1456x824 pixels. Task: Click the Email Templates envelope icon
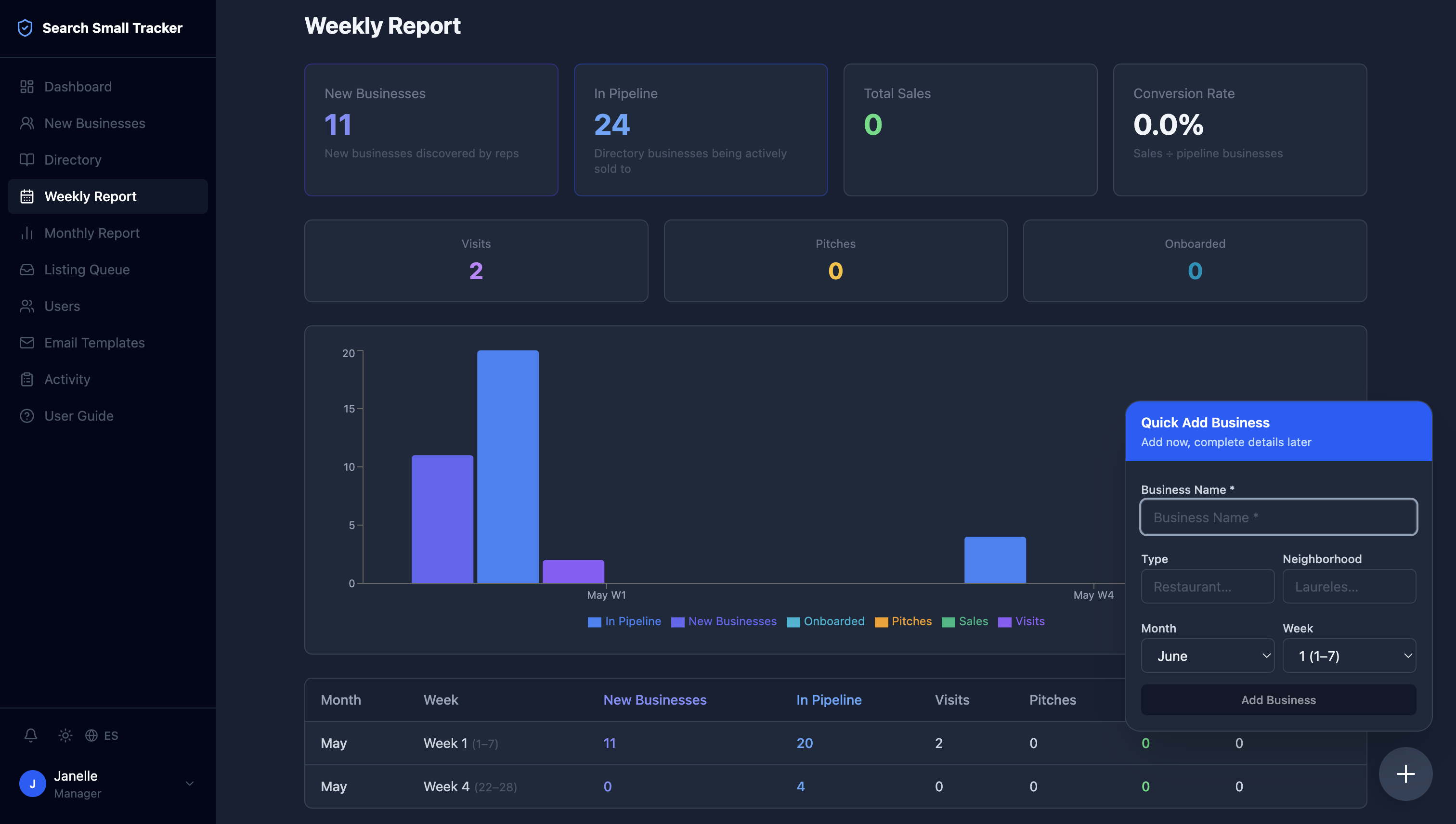click(x=26, y=343)
